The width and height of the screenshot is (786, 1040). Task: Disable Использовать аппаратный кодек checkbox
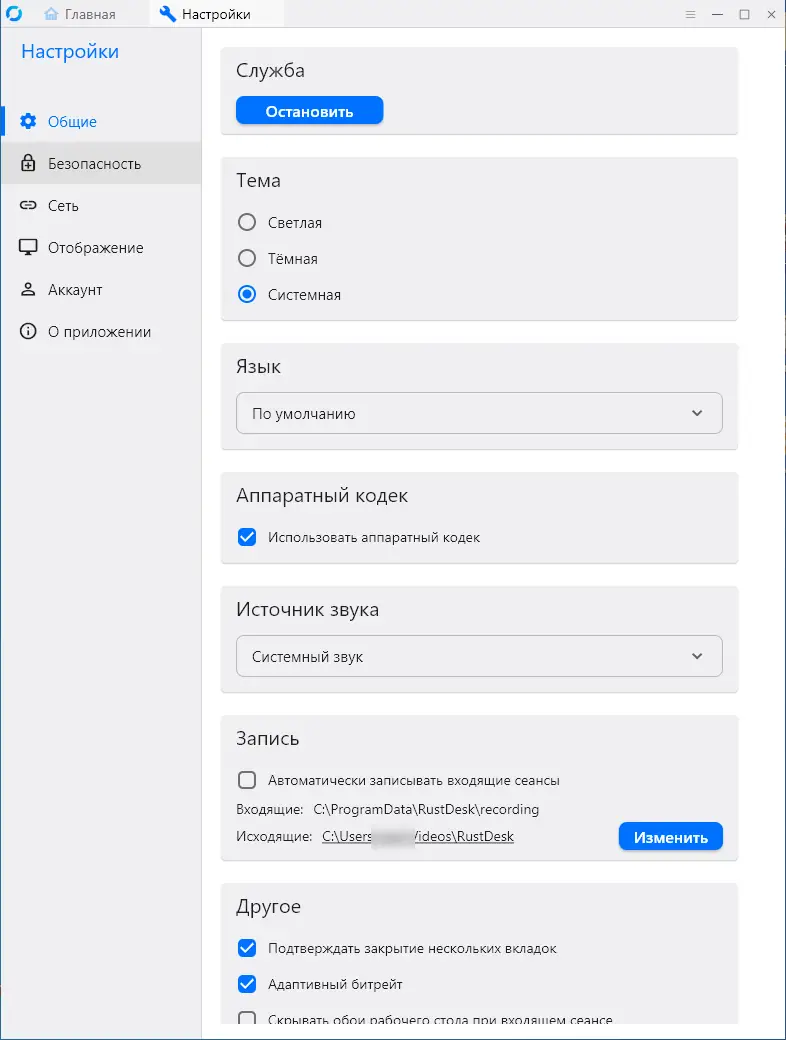(x=247, y=537)
